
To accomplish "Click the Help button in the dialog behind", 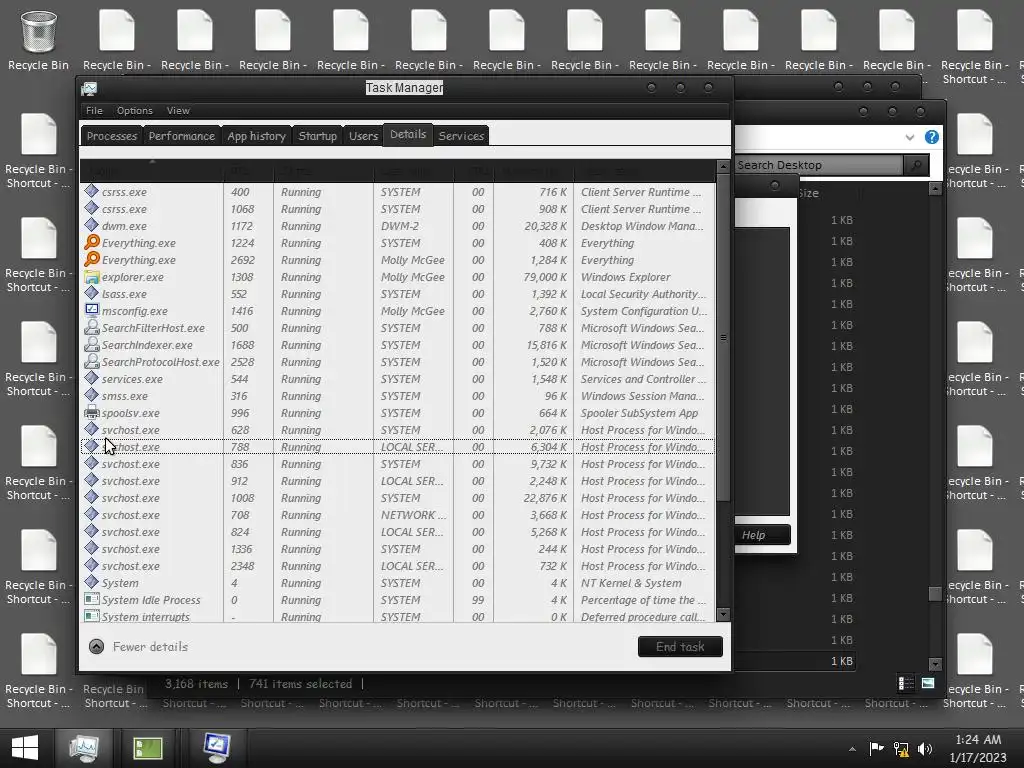I will coord(762,535).
